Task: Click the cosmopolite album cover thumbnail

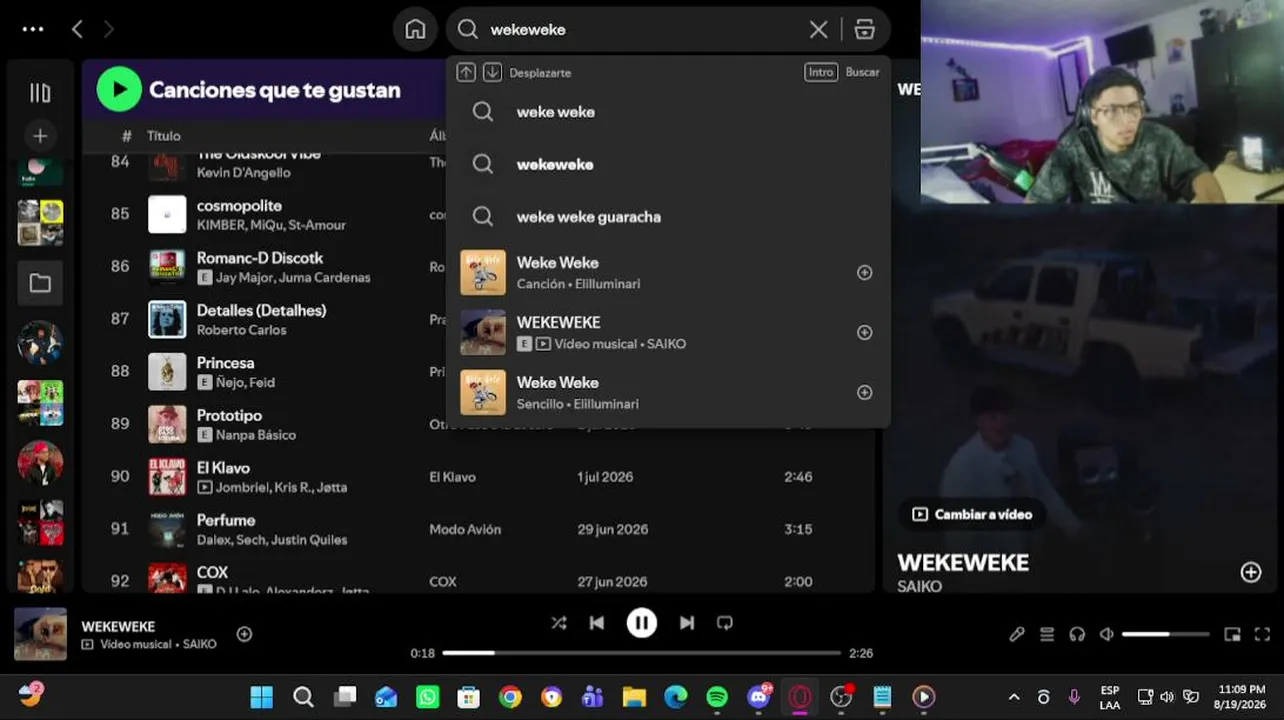Action: click(167, 214)
